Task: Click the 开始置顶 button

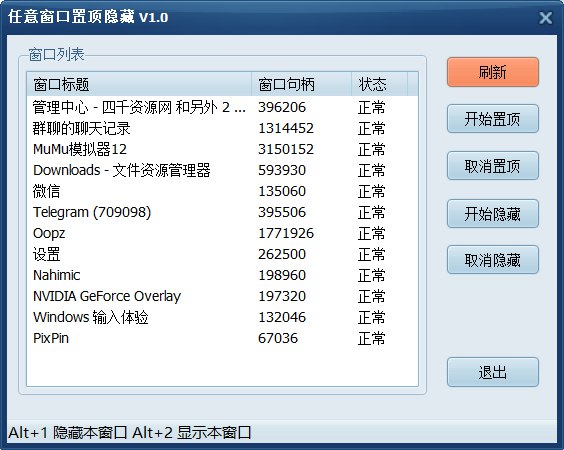Action: [493, 119]
